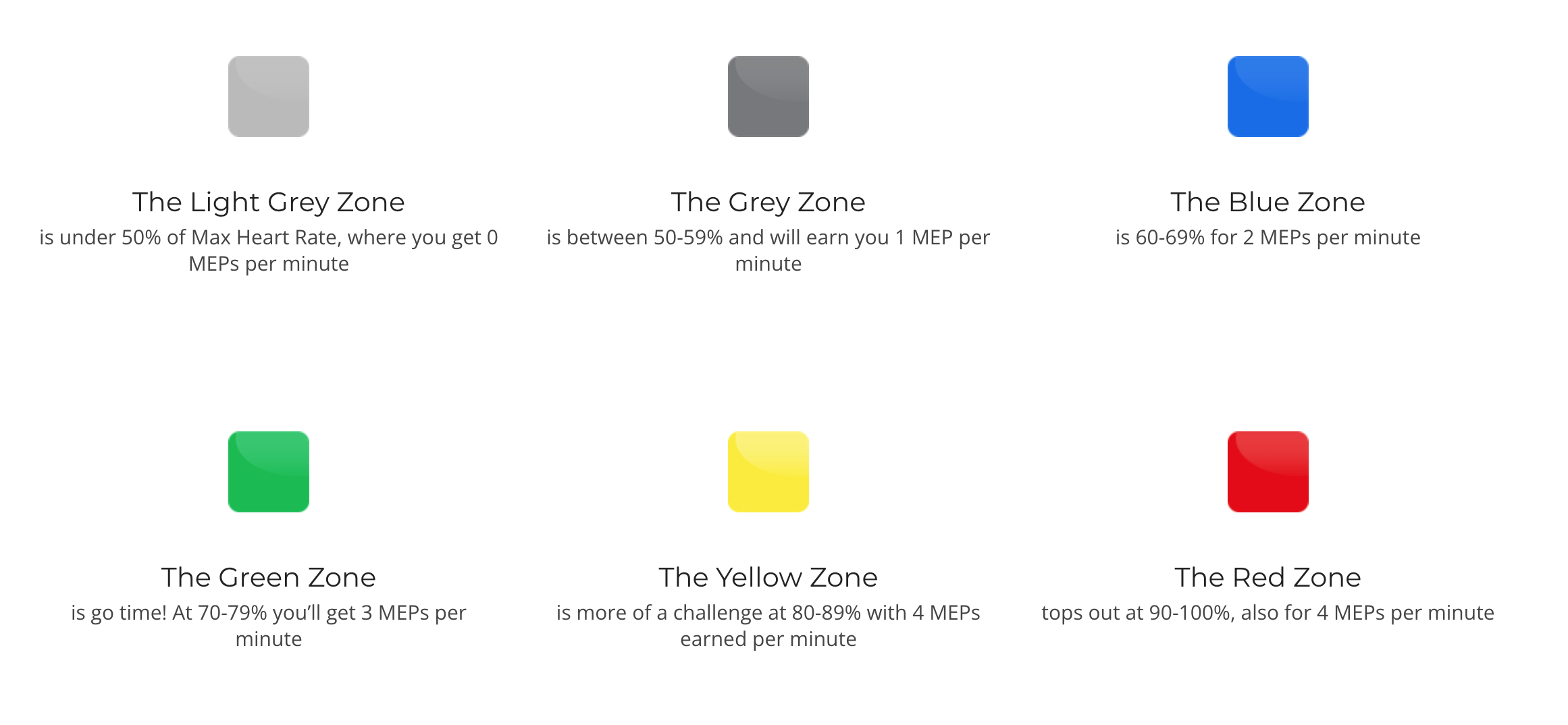Click the under 50% Max Heart Rate description
Image resolution: width=1568 pixels, height=725 pixels.
click(x=269, y=238)
